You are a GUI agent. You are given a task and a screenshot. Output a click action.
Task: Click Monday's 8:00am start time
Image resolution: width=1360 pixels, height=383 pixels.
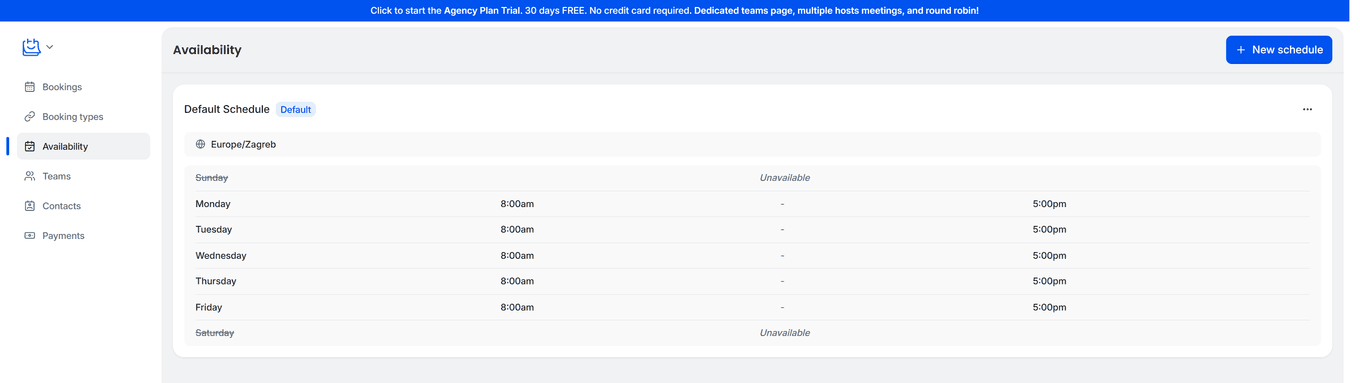coord(517,204)
